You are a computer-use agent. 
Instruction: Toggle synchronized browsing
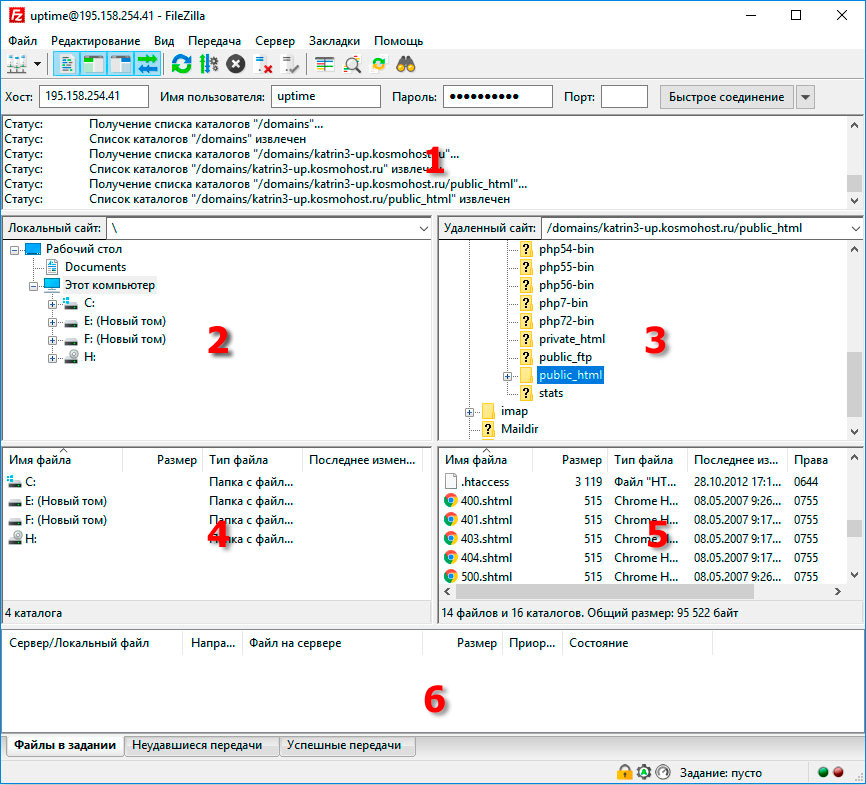(x=379, y=64)
